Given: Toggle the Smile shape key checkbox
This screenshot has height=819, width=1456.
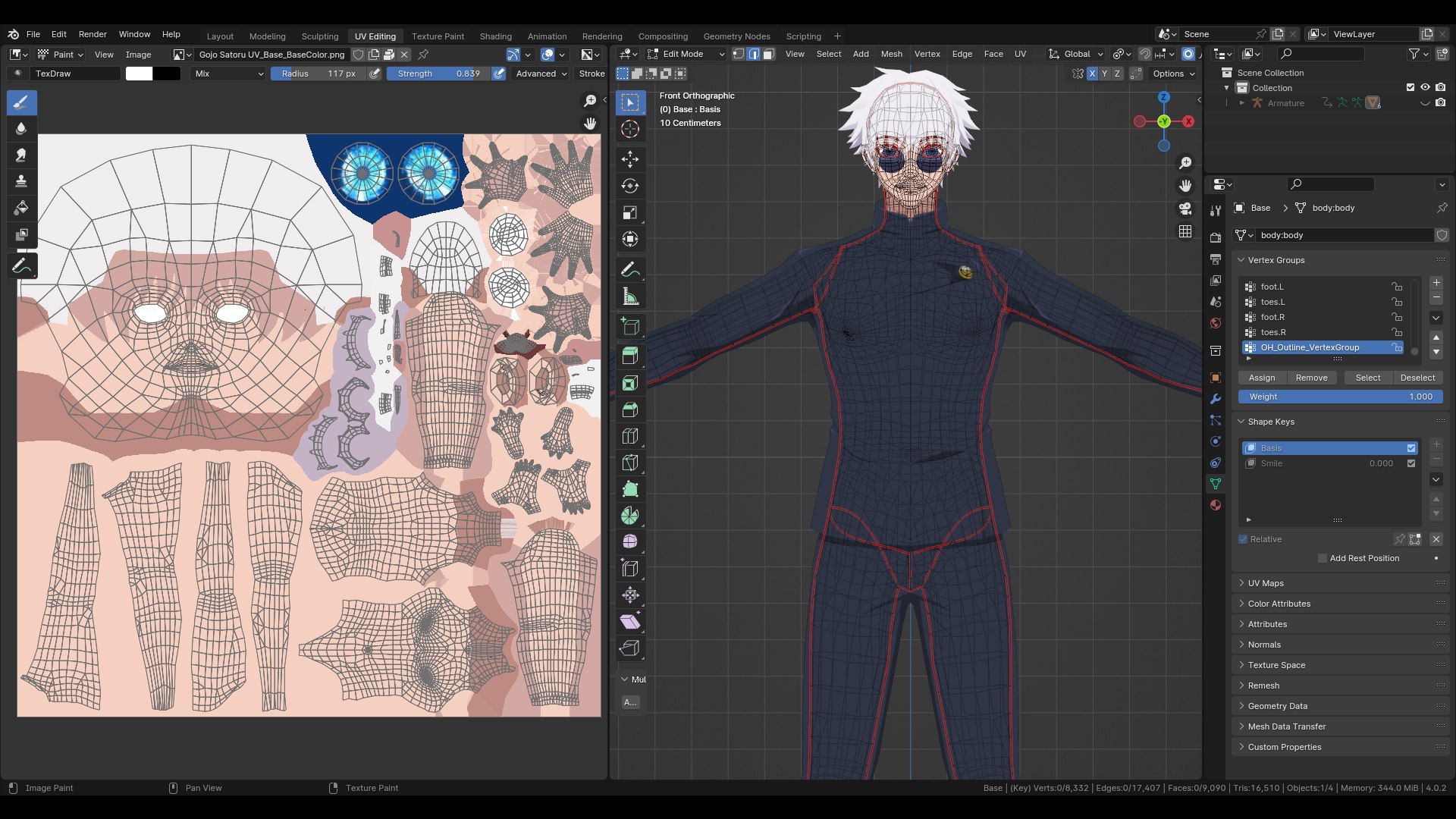Looking at the screenshot, I should [1411, 463].
